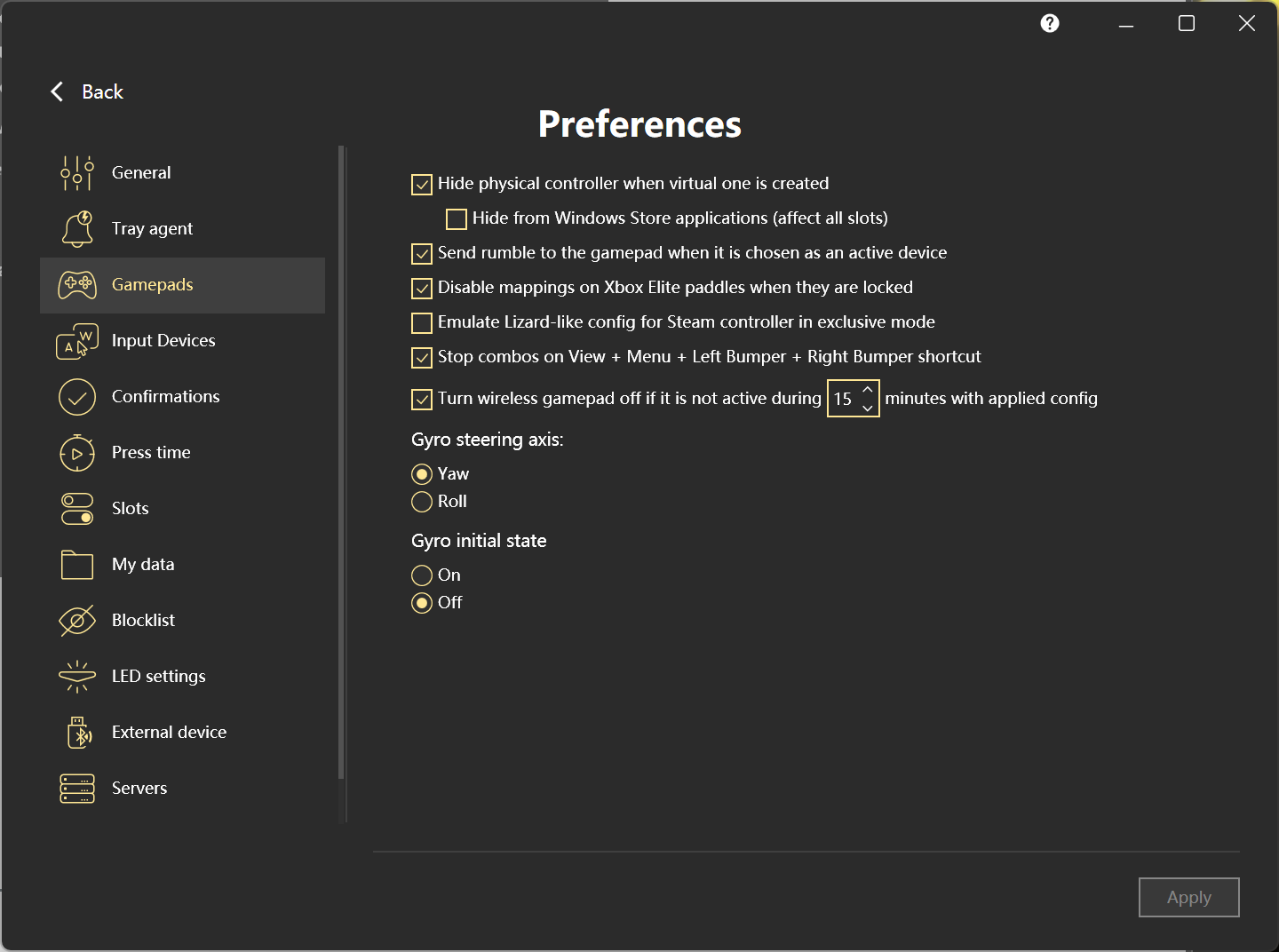
Task: Click the Apply button
Action: tap(1189, 897)
